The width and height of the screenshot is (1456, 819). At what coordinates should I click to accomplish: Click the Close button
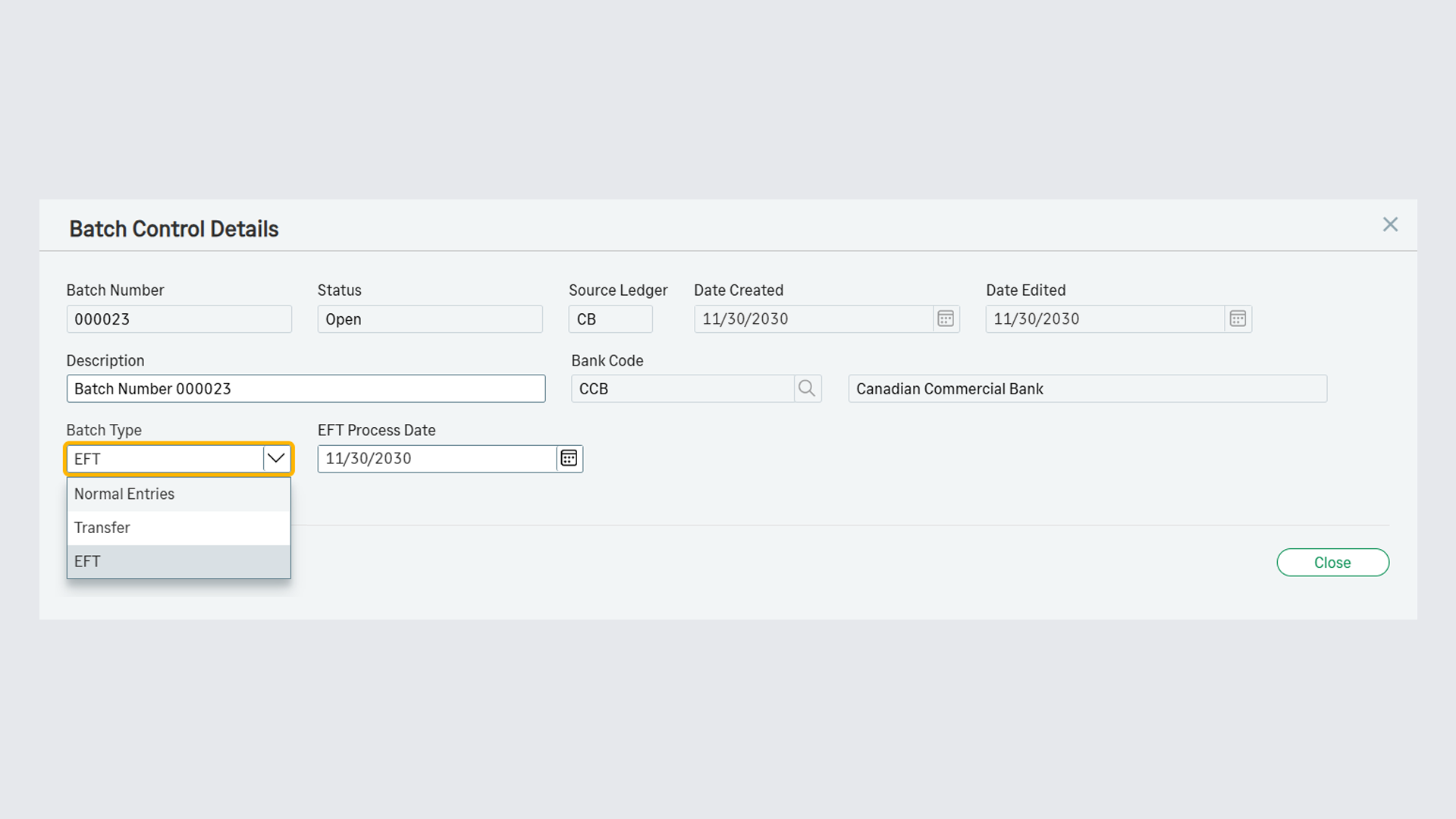1332,562
